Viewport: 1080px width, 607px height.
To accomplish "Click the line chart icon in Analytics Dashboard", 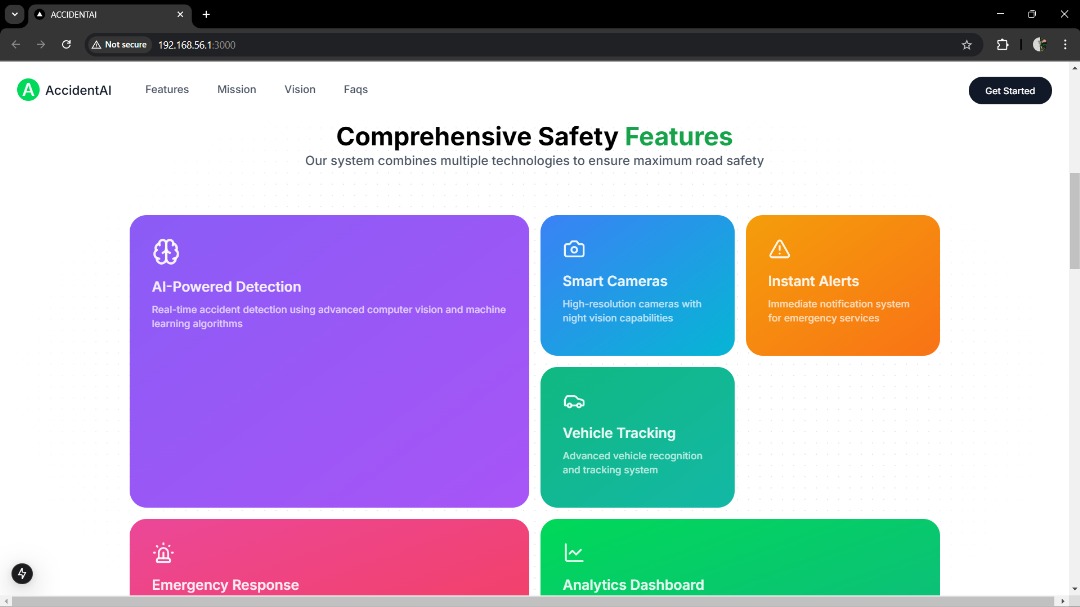I will [x=574, y=553].
